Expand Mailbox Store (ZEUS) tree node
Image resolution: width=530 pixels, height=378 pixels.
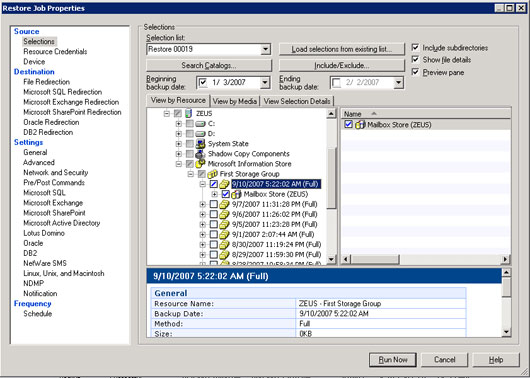[x=214, y=194]
